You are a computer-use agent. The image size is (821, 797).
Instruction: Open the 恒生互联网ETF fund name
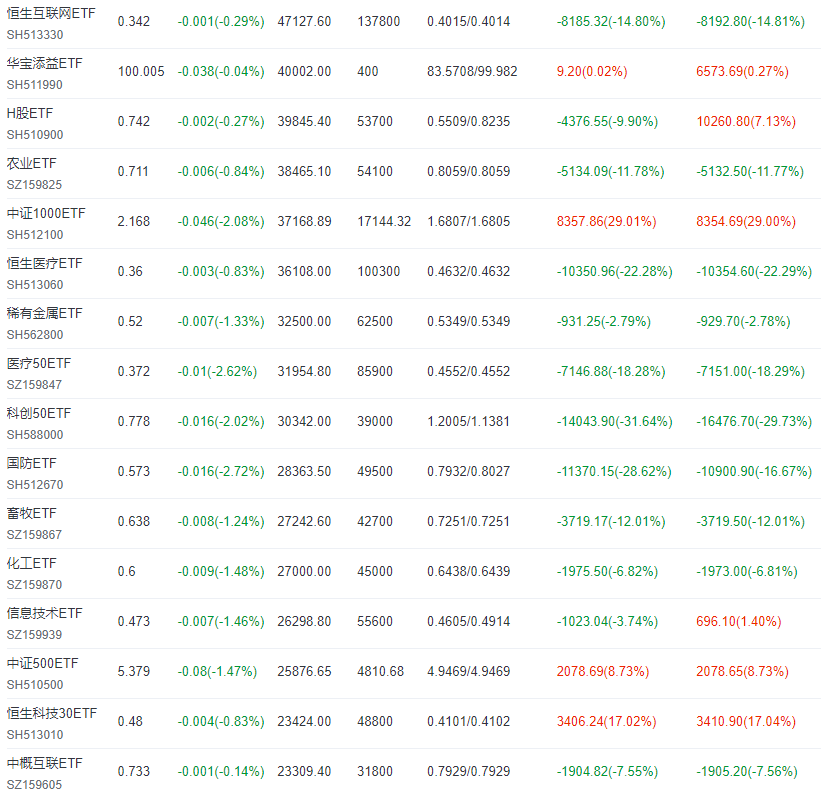tap(51, 13)
